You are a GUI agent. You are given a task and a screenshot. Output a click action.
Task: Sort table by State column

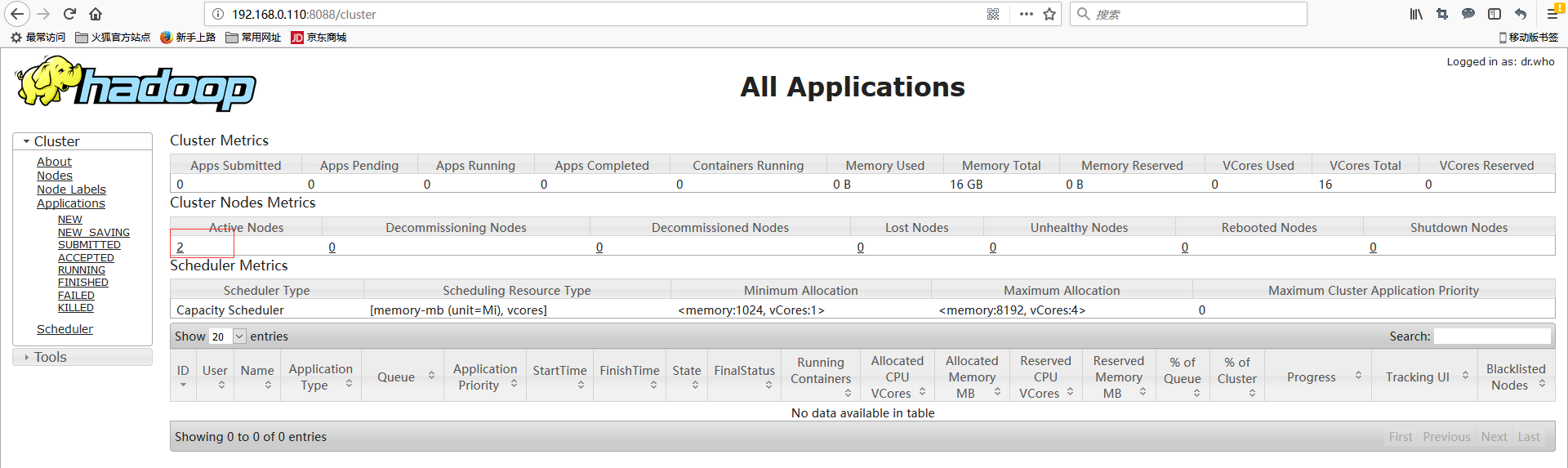[x=687, y=377]
